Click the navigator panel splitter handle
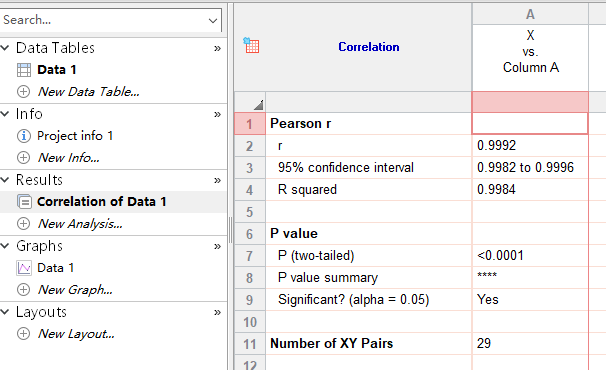Image resolution: width=606 pixels, height=370 pixels. coord(231,230)
